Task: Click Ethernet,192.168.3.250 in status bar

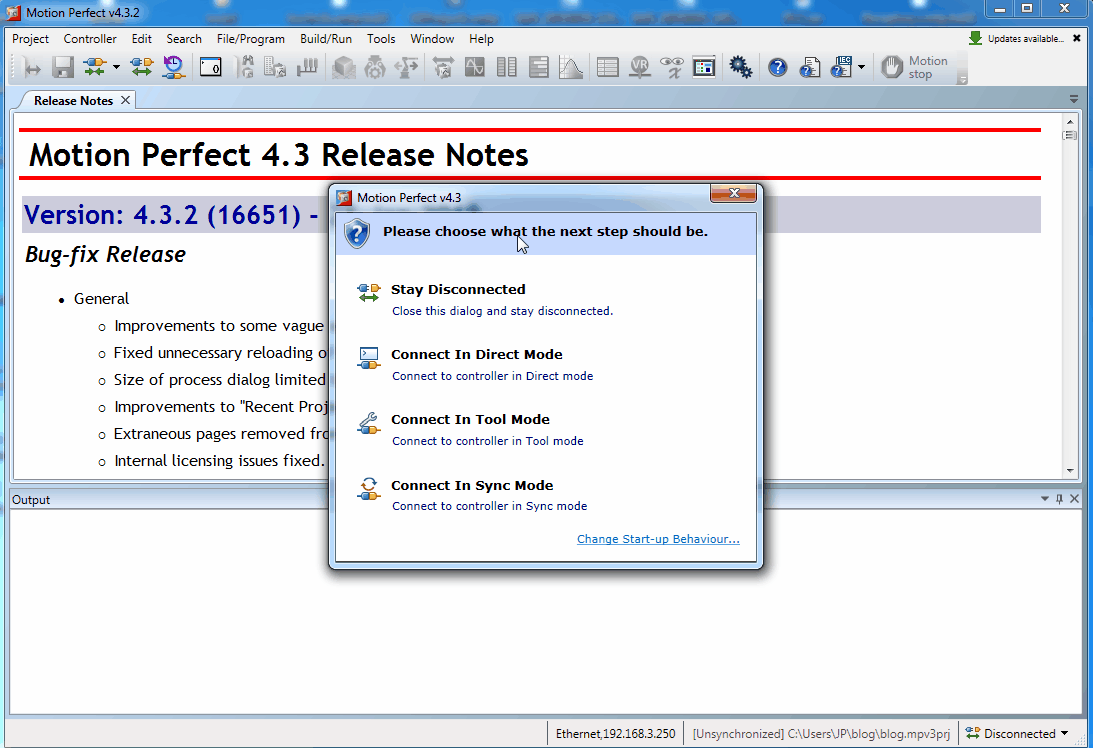Action: [616, 733]
